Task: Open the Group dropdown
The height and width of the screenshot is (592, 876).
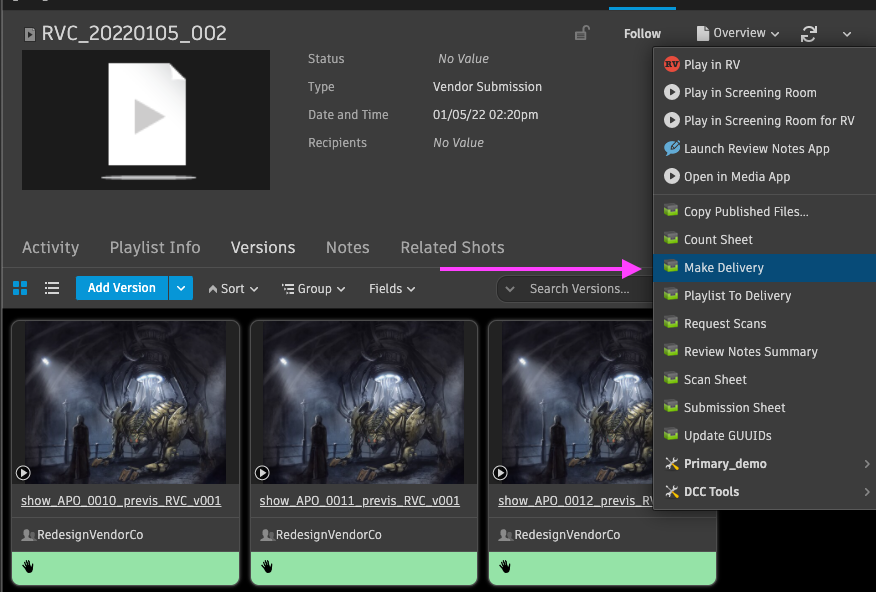Action: [x=313, y=289]
